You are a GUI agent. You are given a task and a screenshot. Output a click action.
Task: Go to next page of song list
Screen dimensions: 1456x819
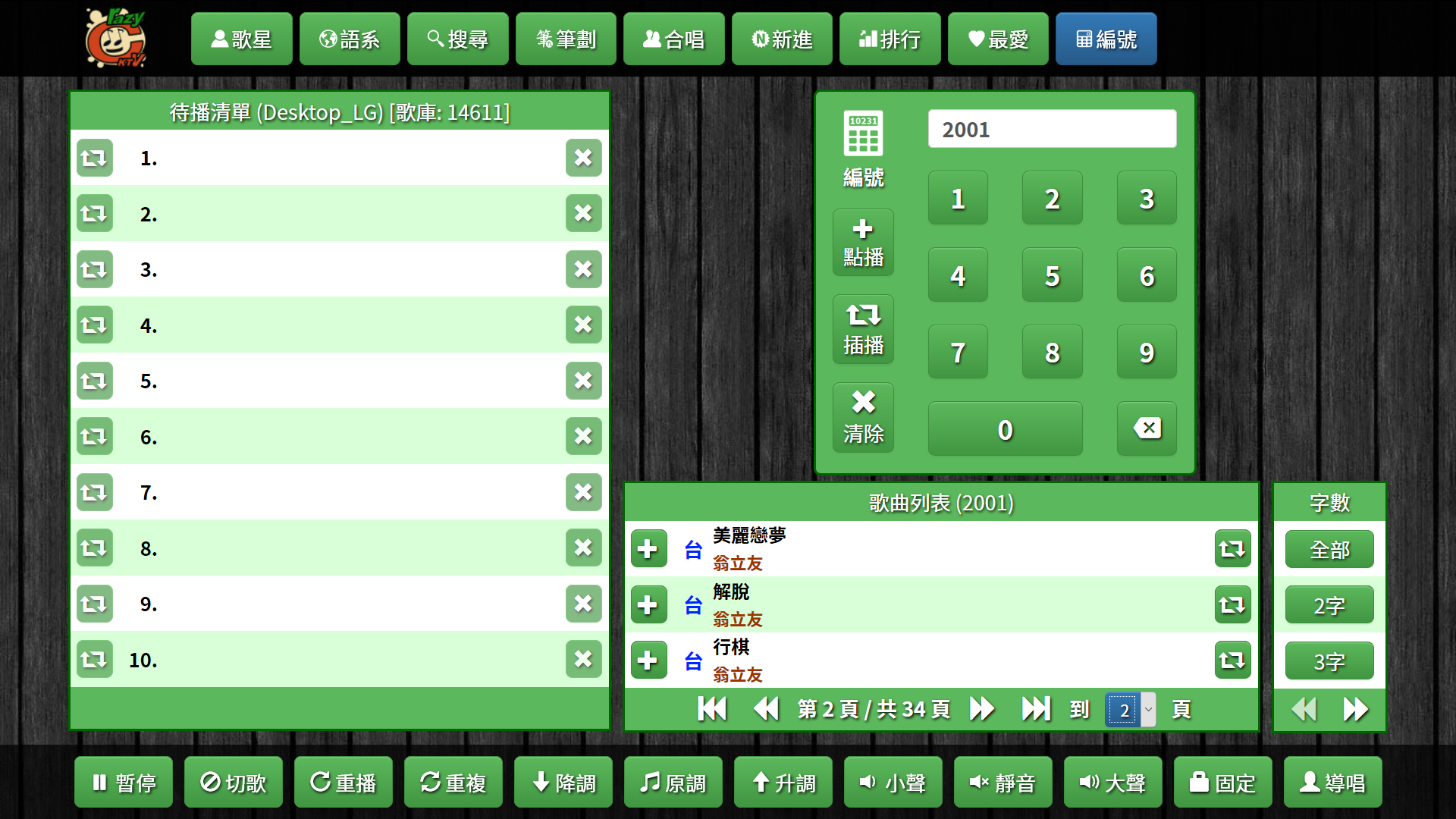pos(982,709)
